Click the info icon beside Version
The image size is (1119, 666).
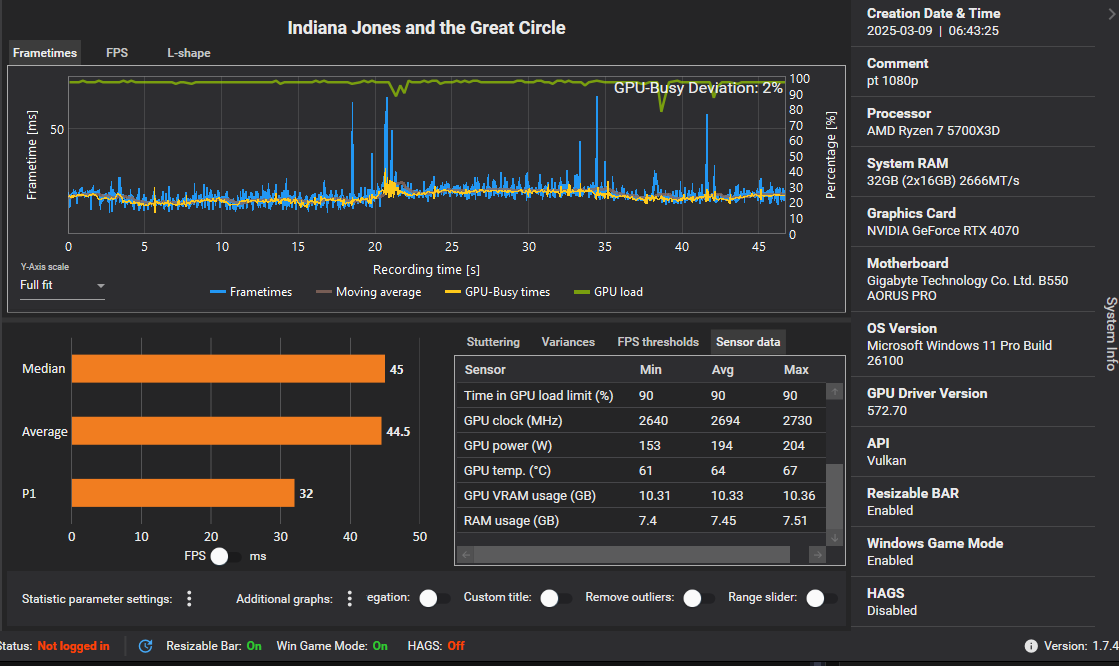coord(1031,646)
